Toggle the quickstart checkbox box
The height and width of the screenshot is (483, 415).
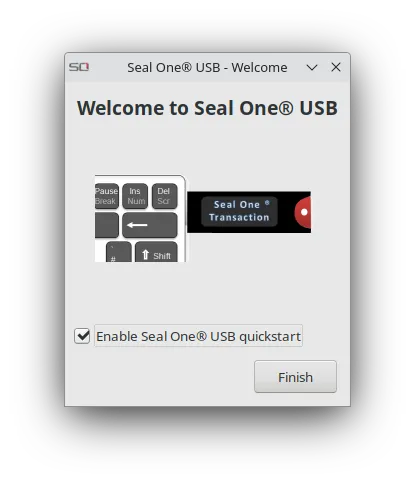pyautogui.click(x=82, y=336)
